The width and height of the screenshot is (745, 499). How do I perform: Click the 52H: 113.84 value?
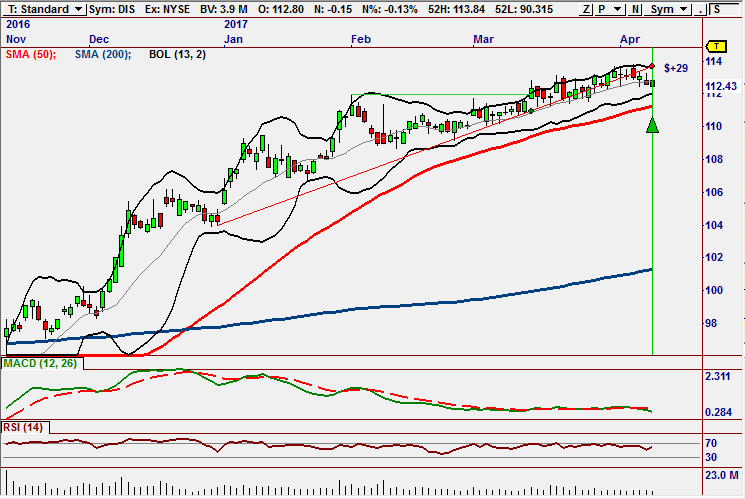click(456, 9)
